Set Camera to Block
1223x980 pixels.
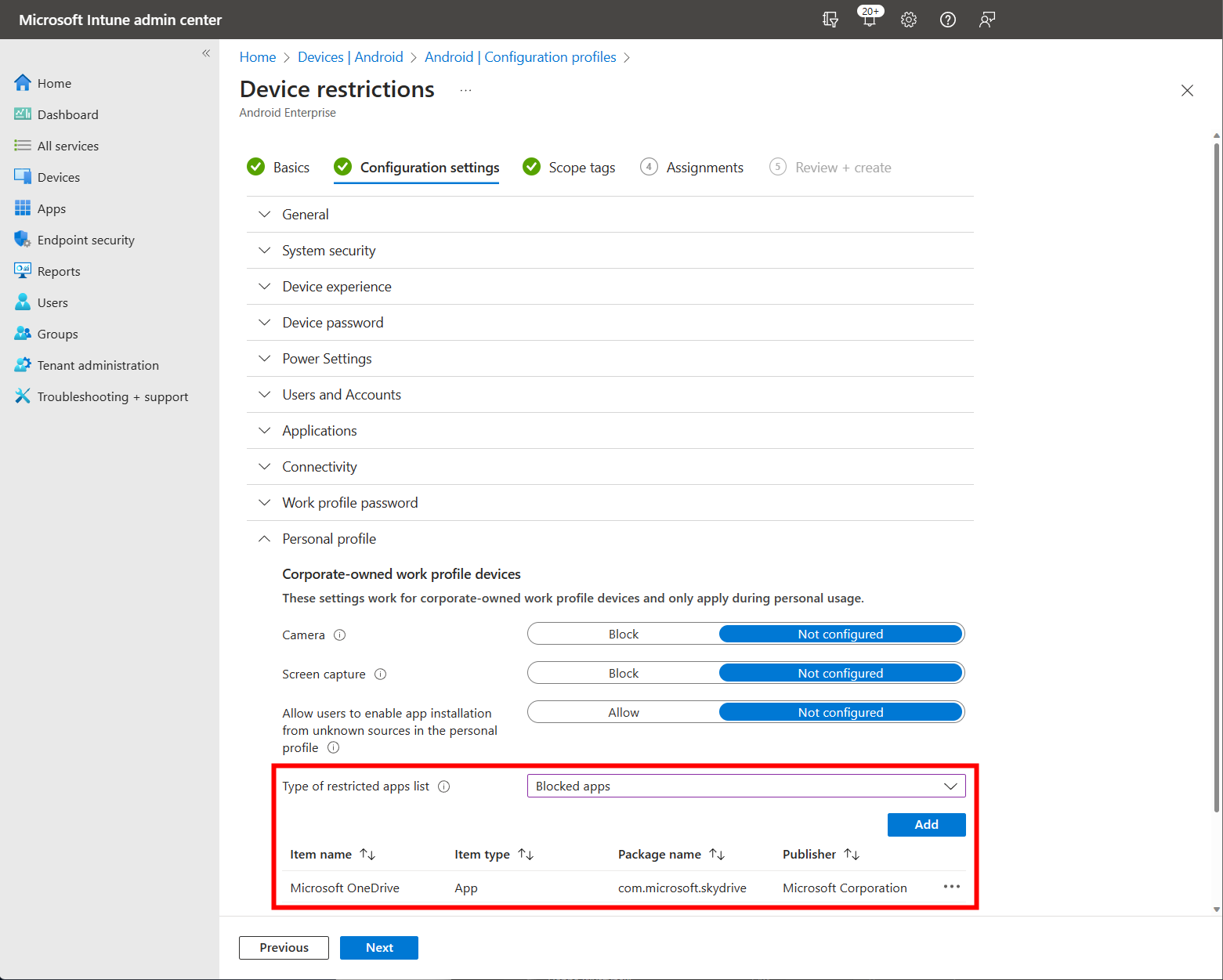pos(624,634)
